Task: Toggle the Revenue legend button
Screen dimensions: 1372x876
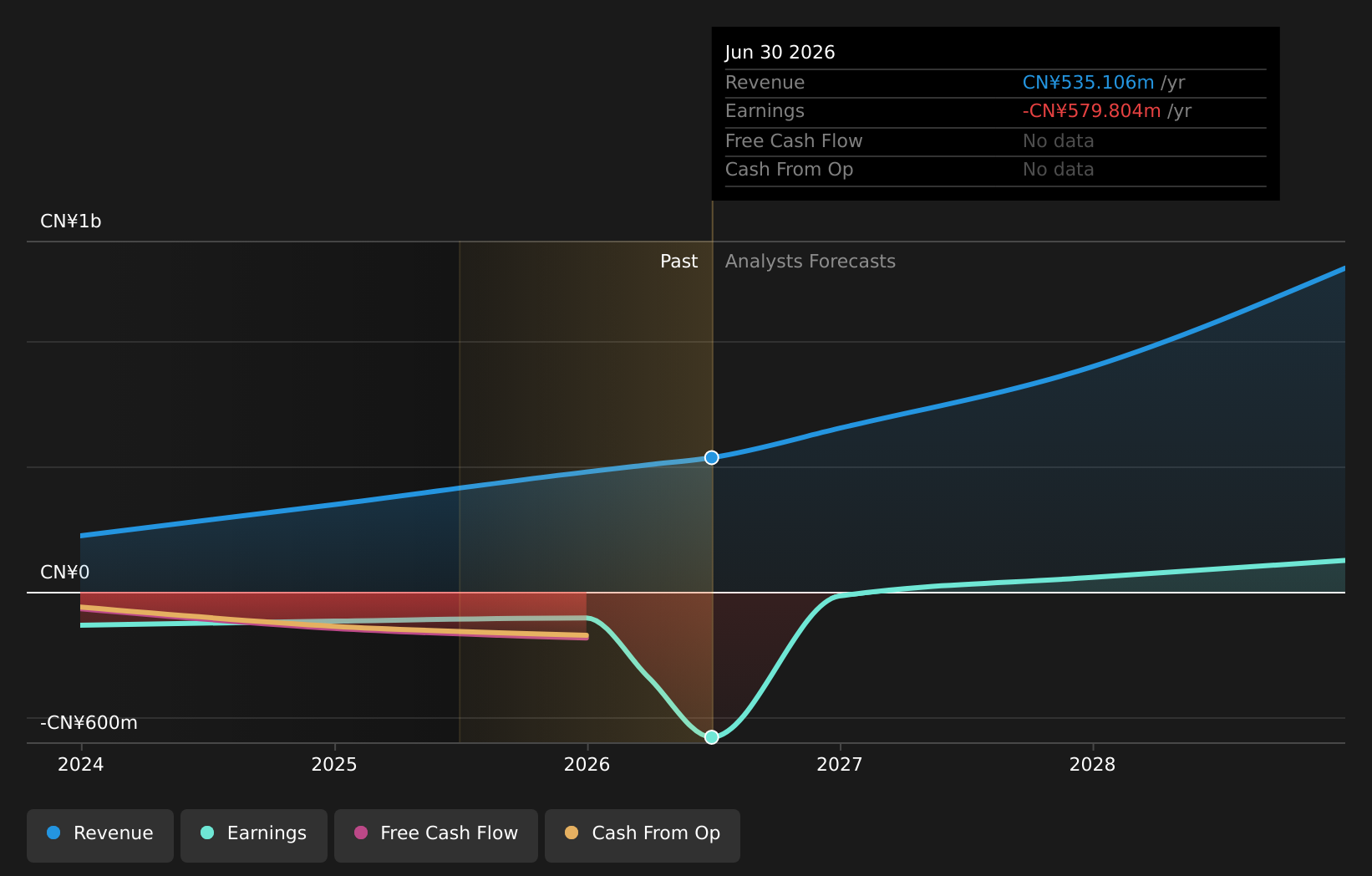Action: (x=100, y=835)
